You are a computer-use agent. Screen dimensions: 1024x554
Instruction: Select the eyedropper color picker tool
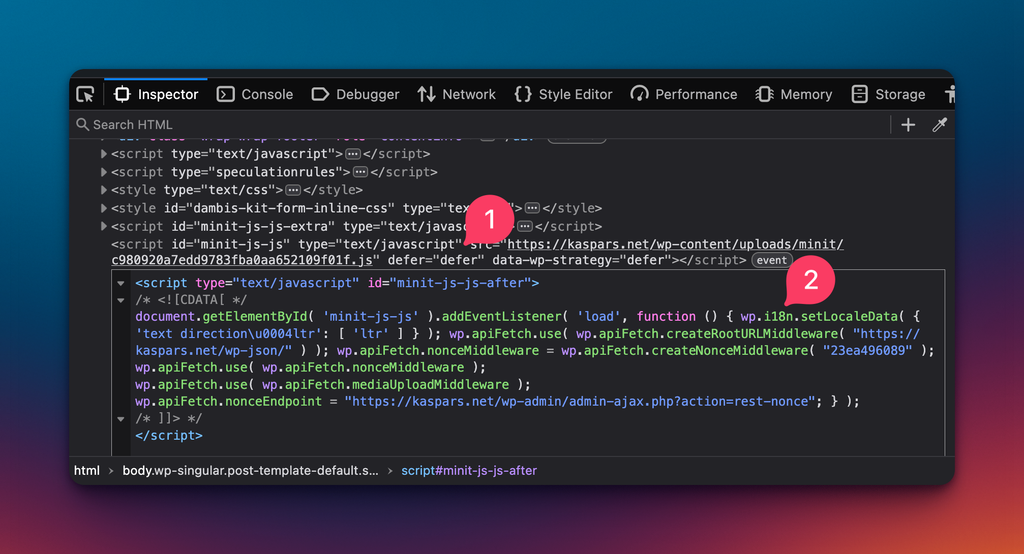(x=939, y=124)
